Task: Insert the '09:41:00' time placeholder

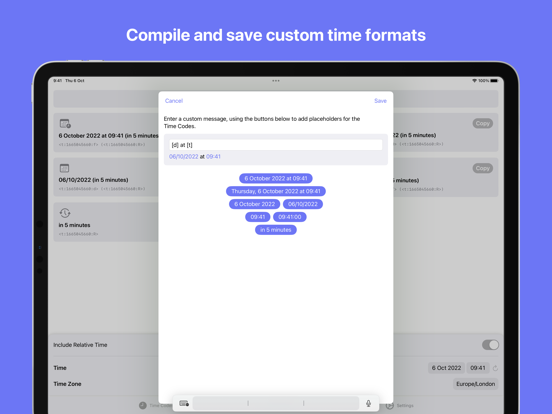Action: pyautogui.click(x=290, y=217)
